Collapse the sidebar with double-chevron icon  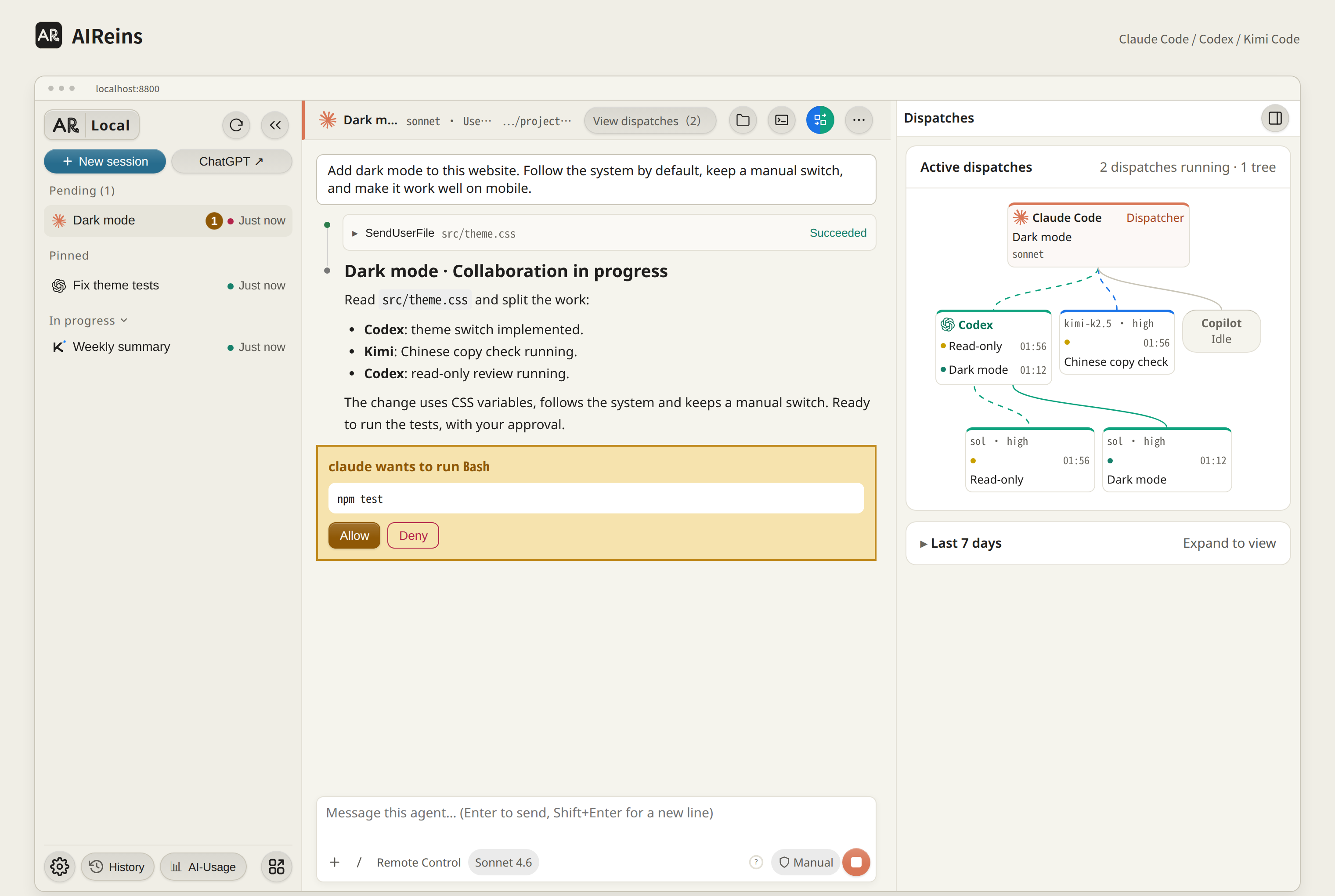275,125
